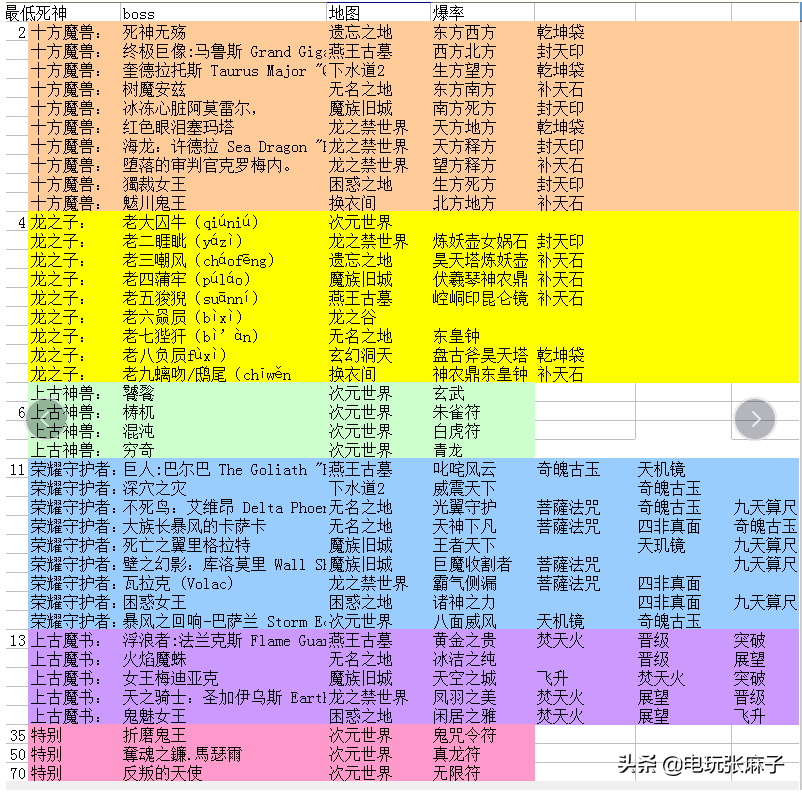Select the 老大囚牛 (qiúniú) cell
The width and height of the screenshot is (802, 792).
pyautogui.click(x=190, y=223)
